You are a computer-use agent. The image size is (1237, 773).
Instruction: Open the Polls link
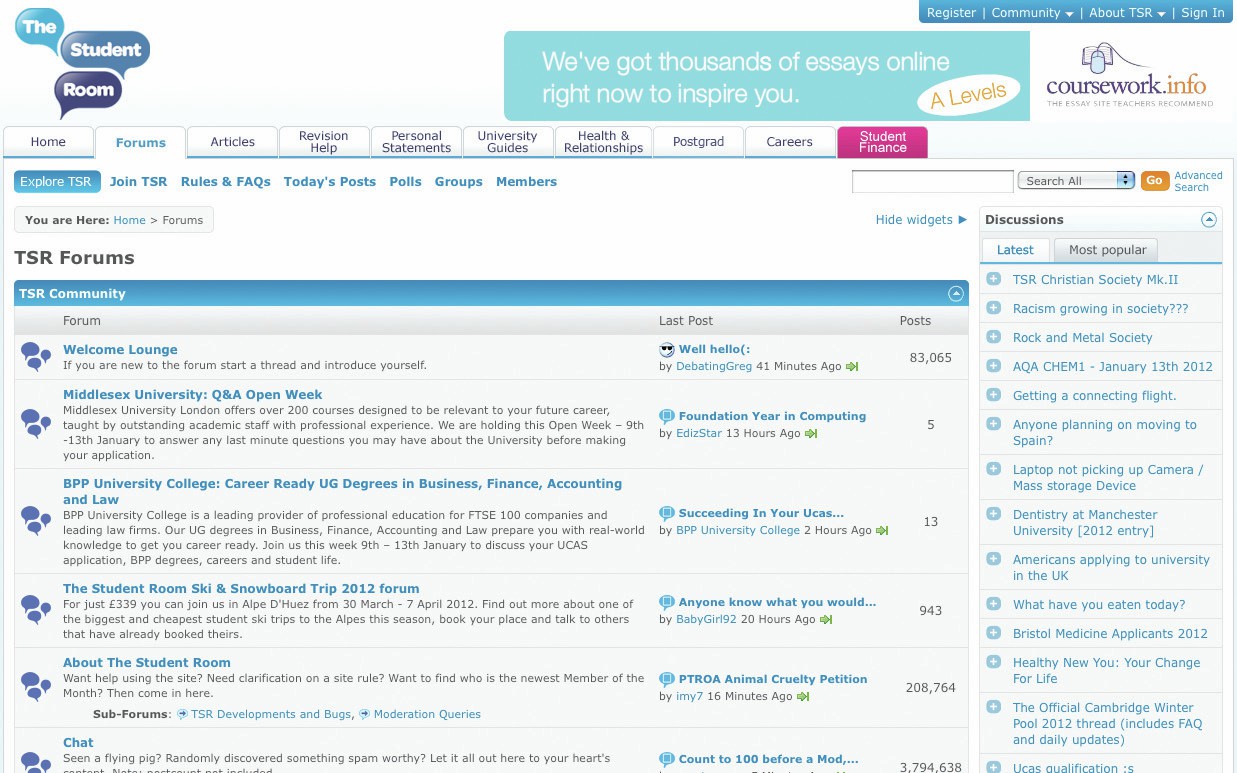click(406, 182)
